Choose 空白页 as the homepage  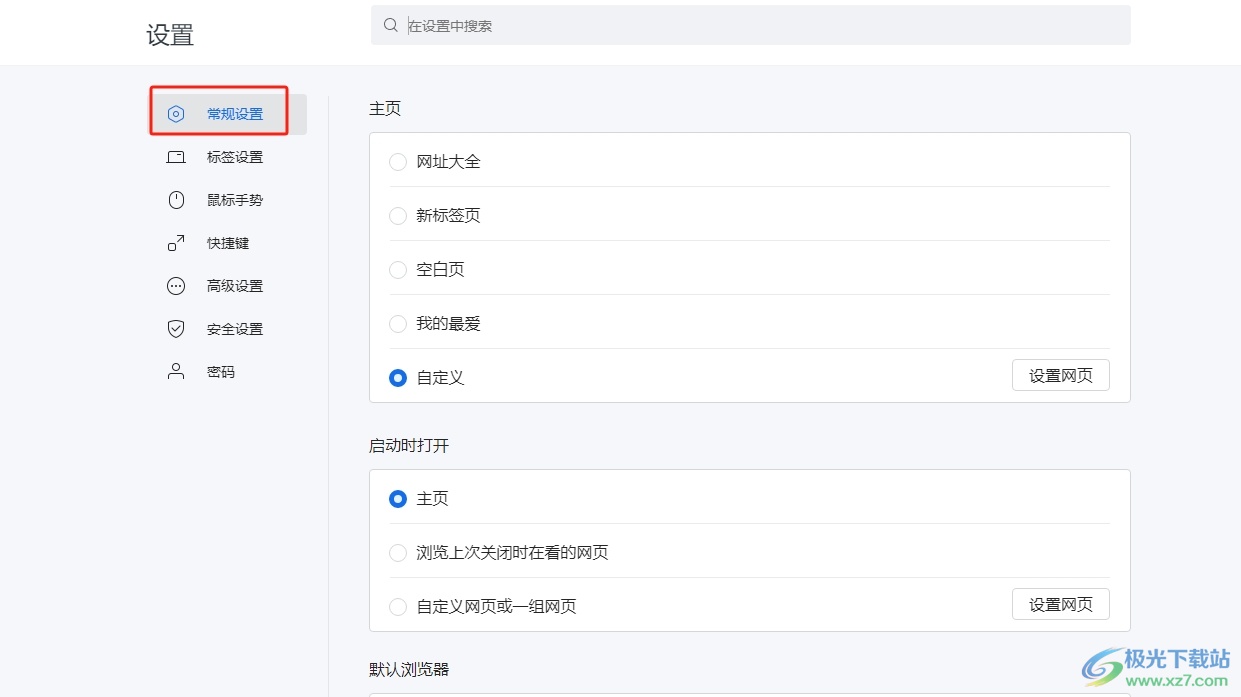pos(398,270)
